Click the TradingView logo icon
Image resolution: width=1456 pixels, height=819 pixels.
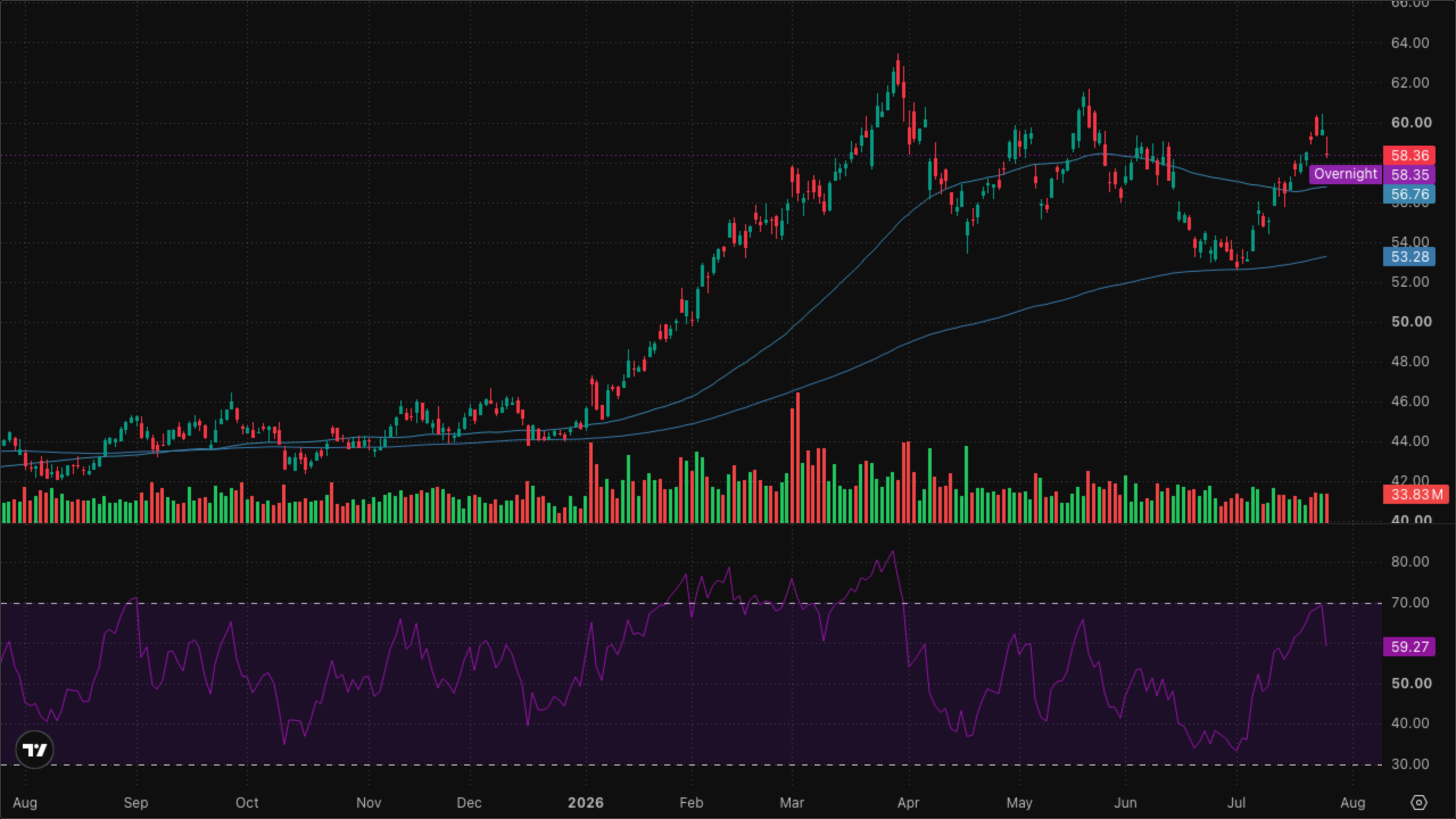(35, 750)
